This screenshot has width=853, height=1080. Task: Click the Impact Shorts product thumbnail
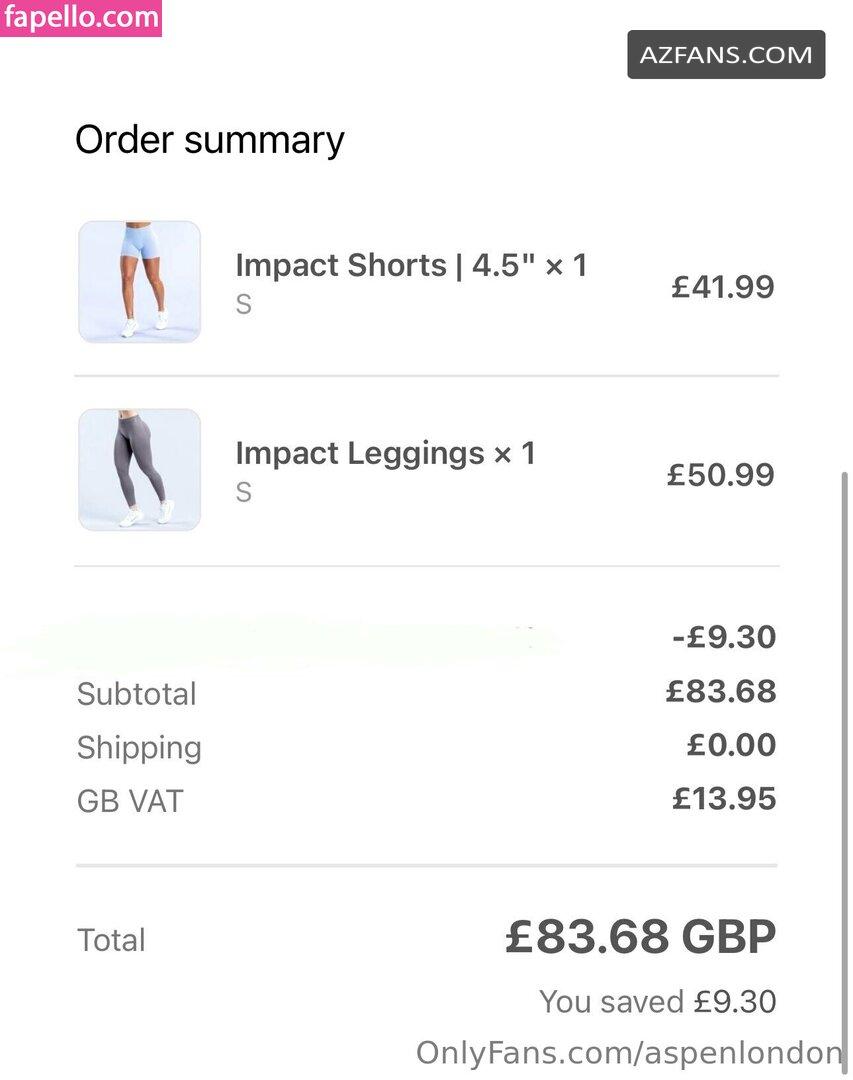click(x=139, y=282)
